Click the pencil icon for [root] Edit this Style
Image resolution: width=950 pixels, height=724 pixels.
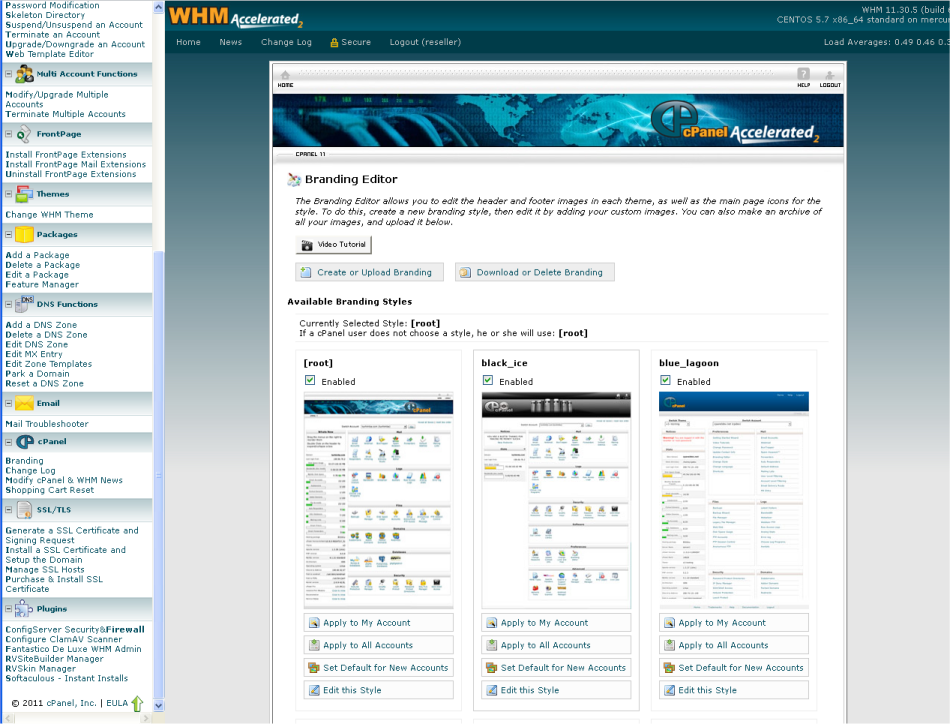point(314,690)
